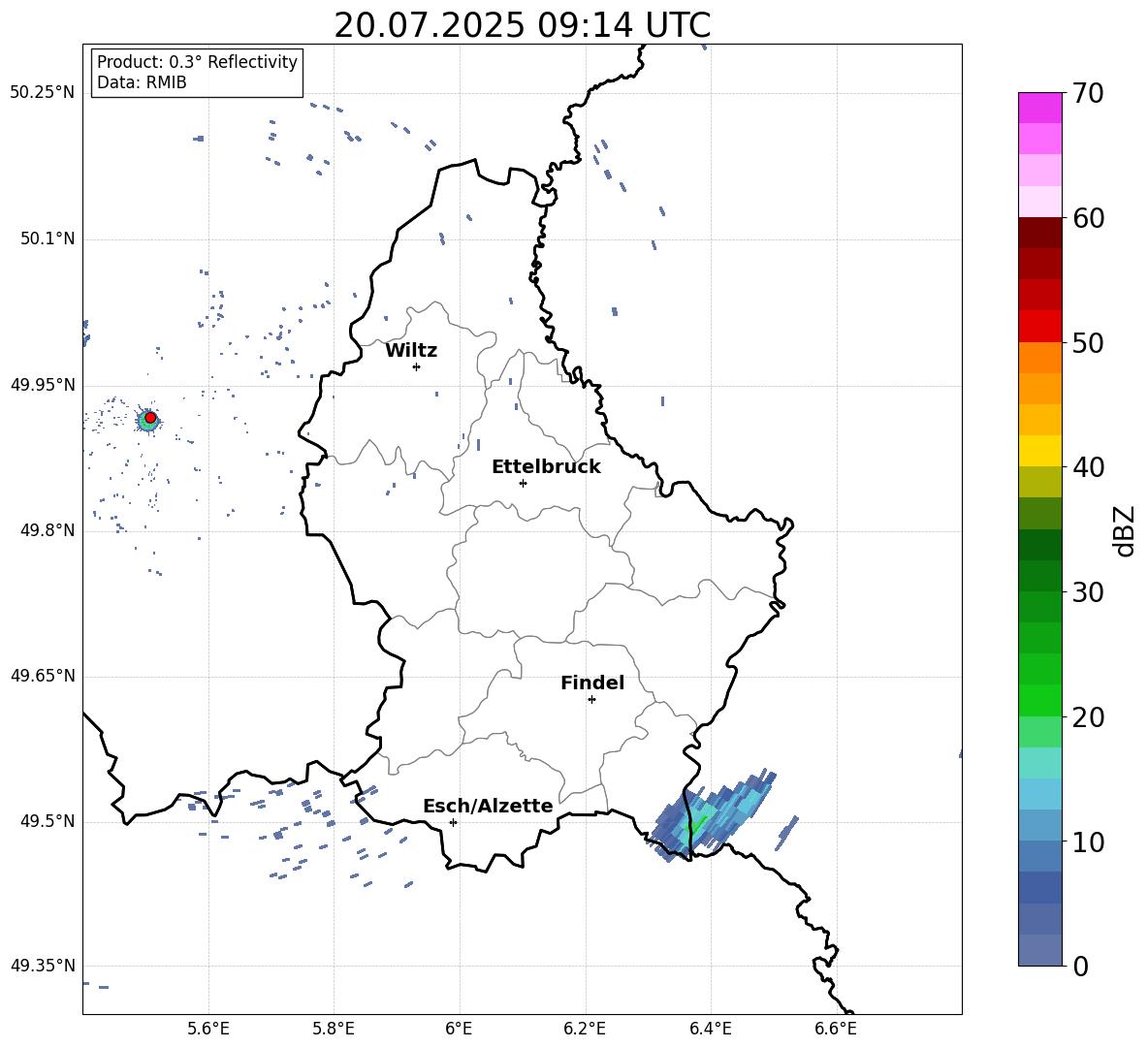Click the 'Data: RMIB' legend line
Viewport: 1148px width, 1048px height.
tap(142, 82)
